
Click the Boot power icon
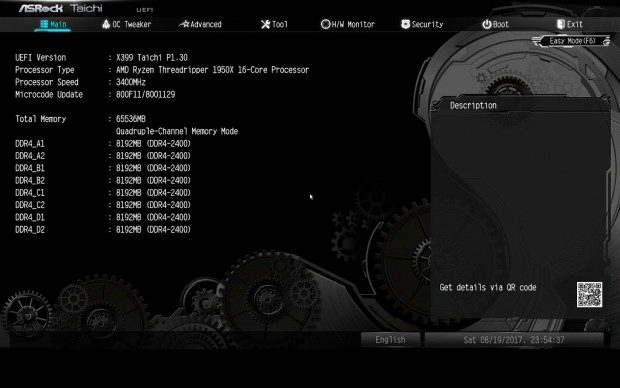[487, 24]
